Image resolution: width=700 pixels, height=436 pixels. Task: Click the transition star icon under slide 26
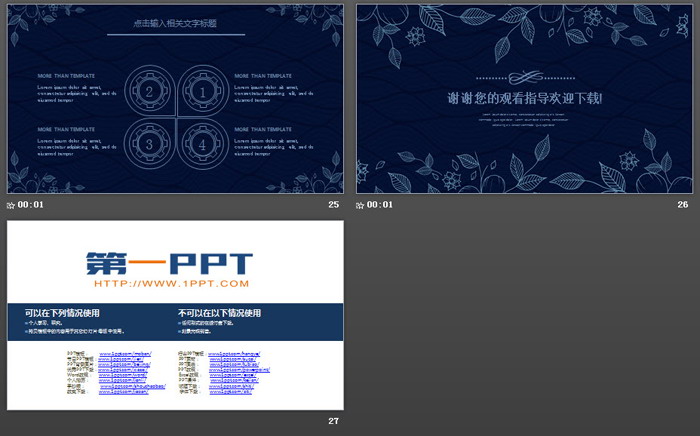tap(360, 205)
